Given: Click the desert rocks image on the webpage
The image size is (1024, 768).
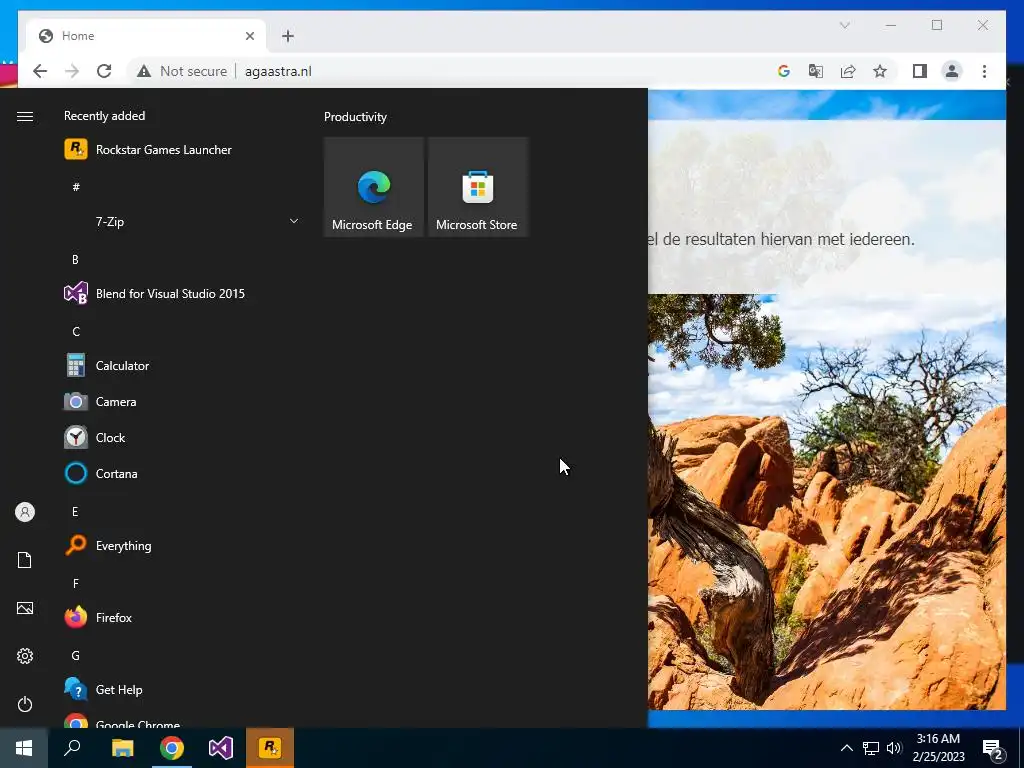Looking at the screenshot, I should tap(827, 502).
